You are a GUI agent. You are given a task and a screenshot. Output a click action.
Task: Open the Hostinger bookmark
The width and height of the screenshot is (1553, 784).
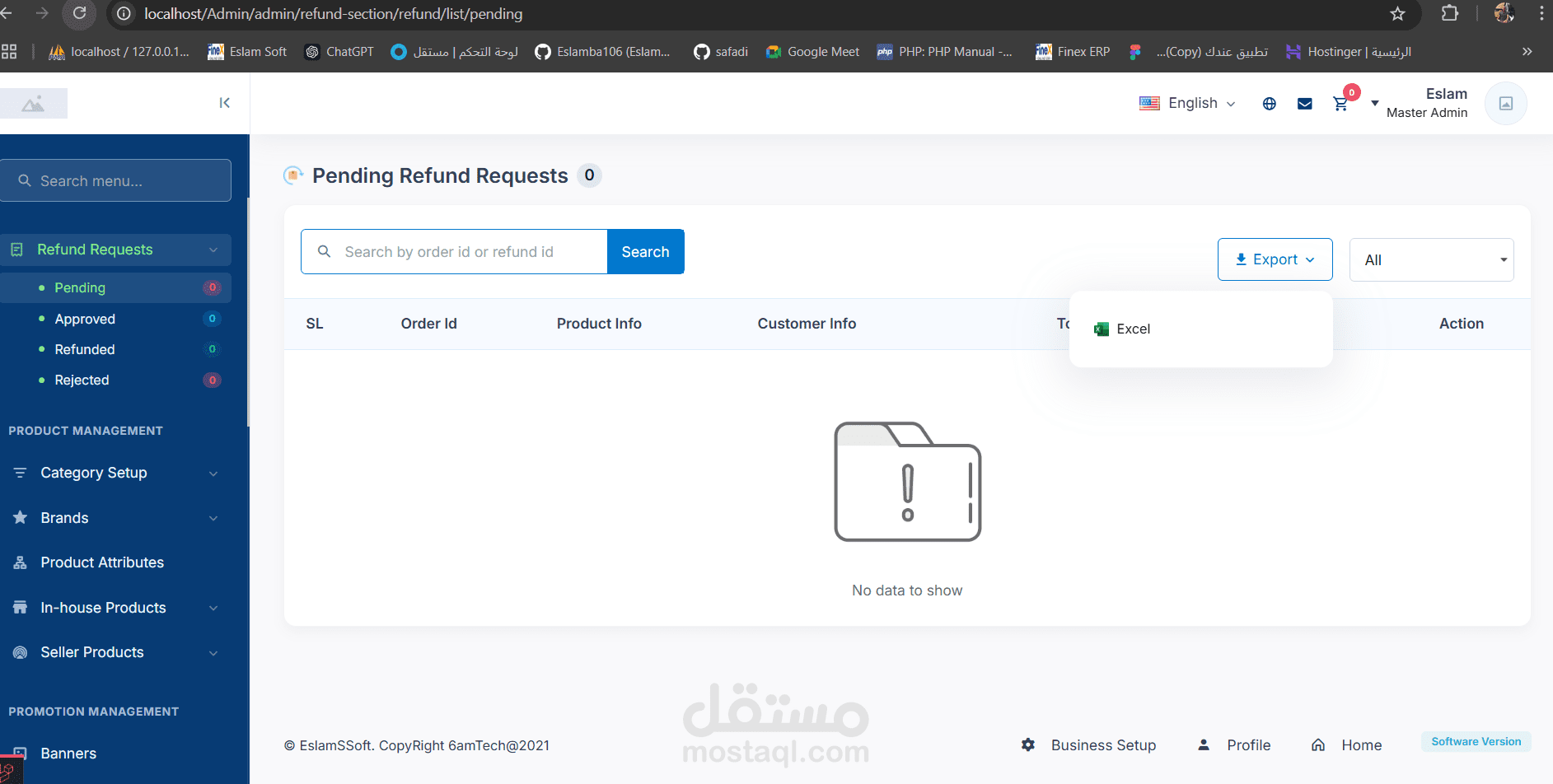click(x=1349, y=52)
